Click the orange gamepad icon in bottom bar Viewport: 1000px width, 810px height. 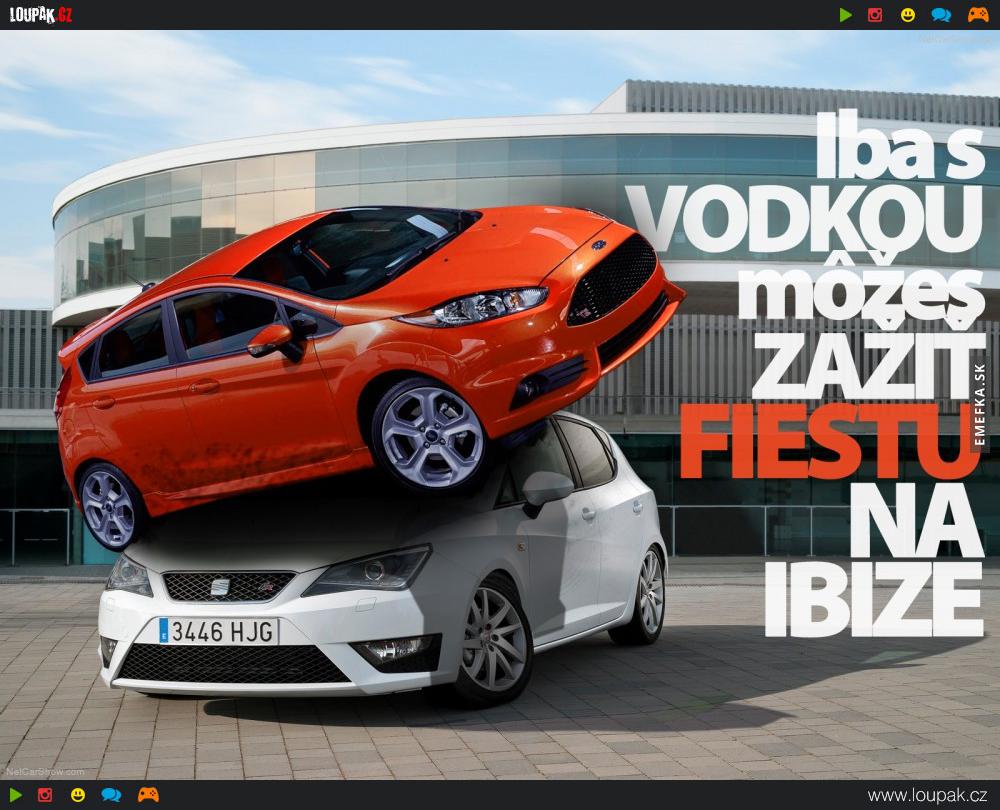coord(148,795)
